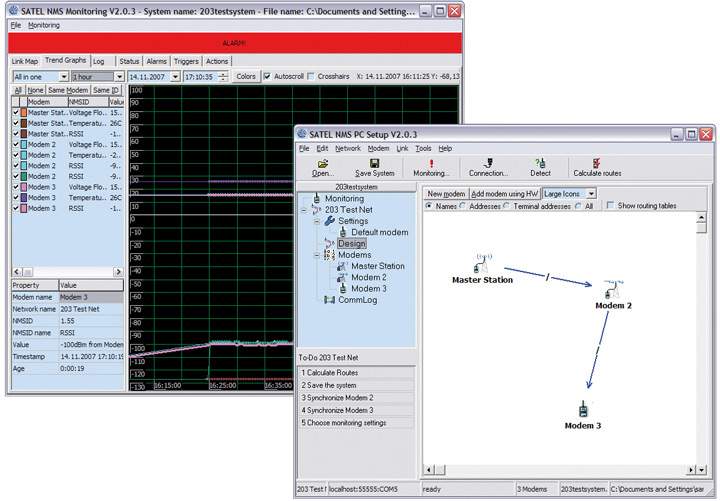Click the orange Master Station Voltage color swatch
The image size is (720, 501).
coord(24,113)
